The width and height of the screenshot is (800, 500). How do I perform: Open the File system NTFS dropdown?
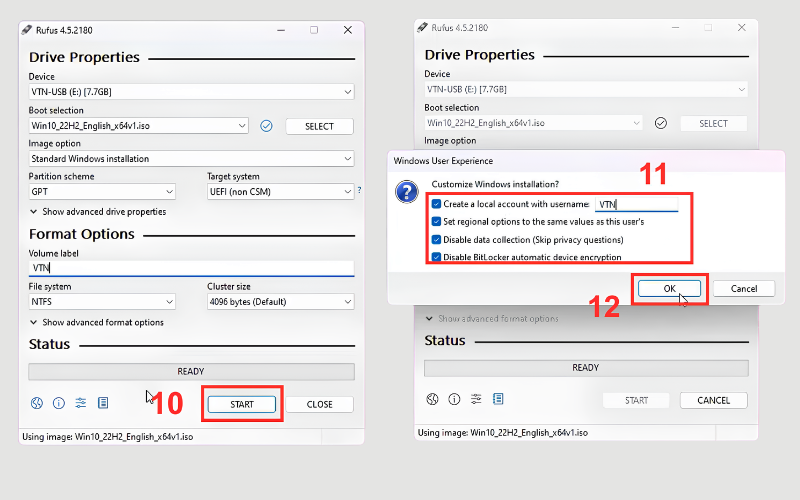click(102, 302)
